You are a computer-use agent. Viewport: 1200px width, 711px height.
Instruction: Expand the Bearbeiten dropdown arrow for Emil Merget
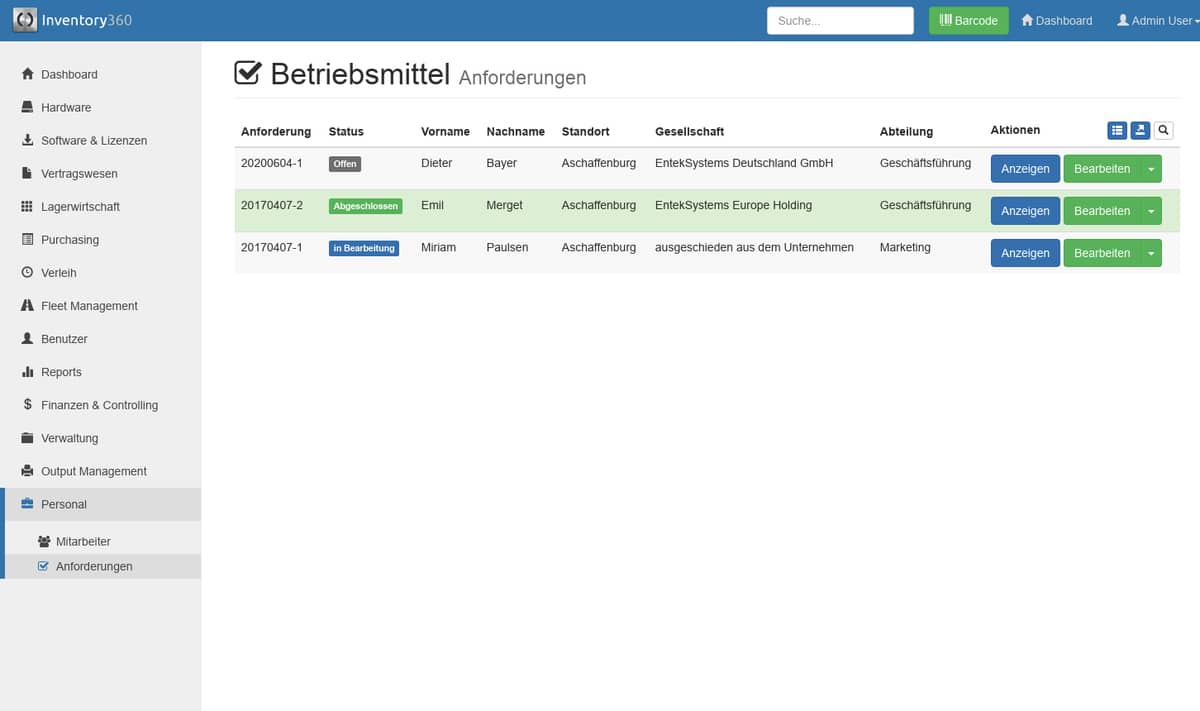[1151, 211]
